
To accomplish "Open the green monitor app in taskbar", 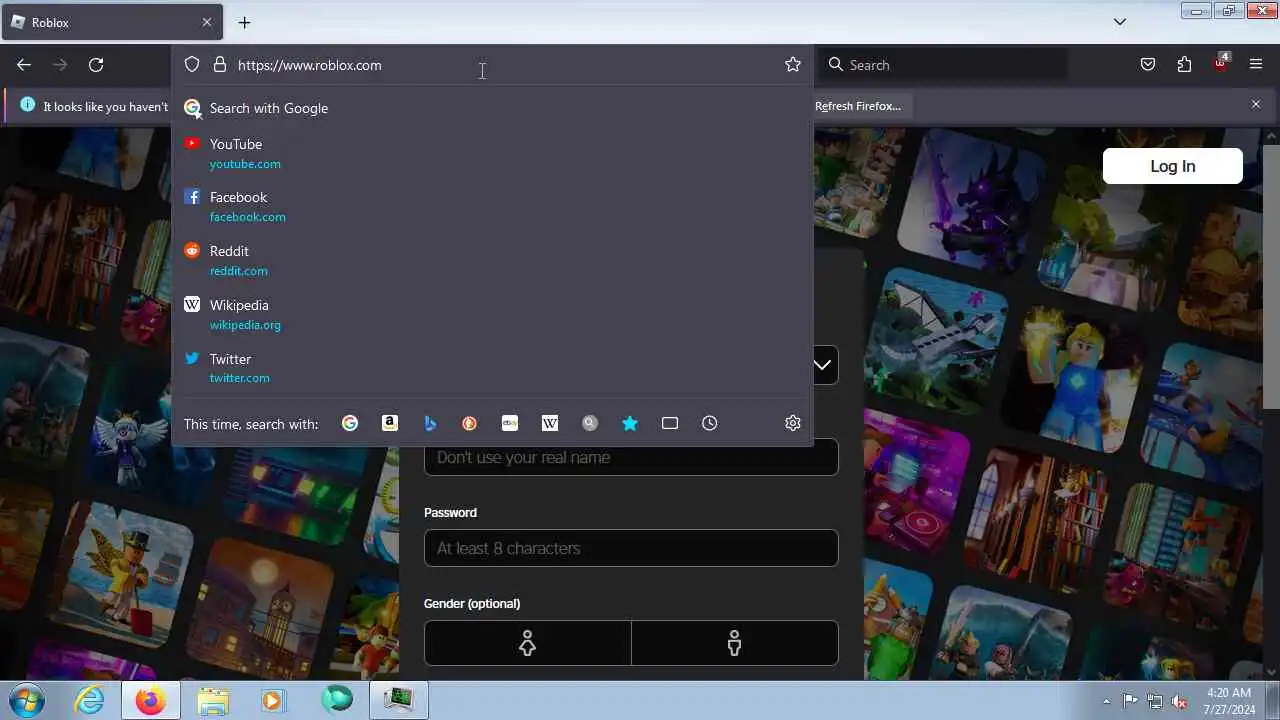I will click(399, 700).
